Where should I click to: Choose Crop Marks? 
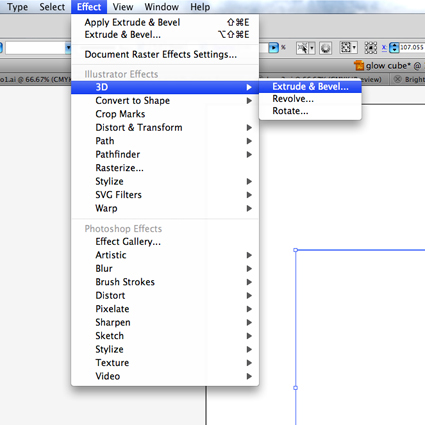click(165, 114)
